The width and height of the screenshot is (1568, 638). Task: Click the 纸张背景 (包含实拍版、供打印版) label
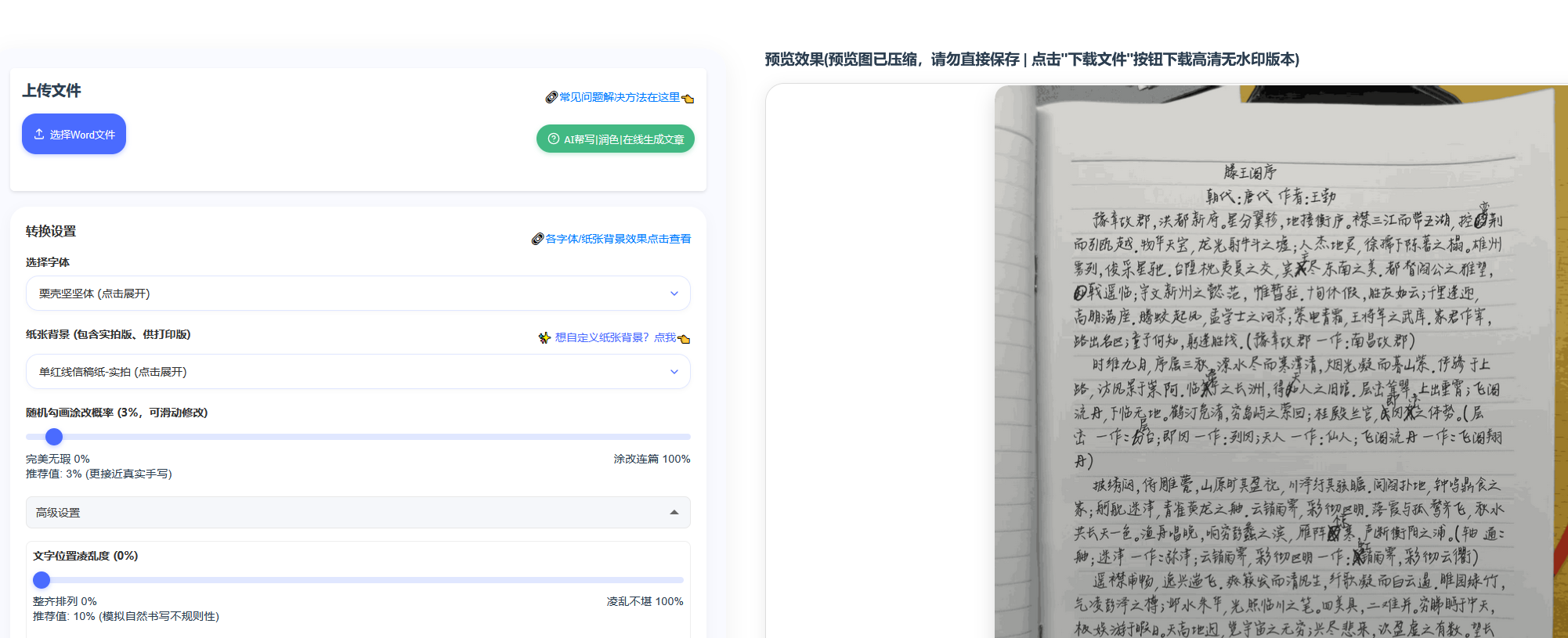[108, 334]
